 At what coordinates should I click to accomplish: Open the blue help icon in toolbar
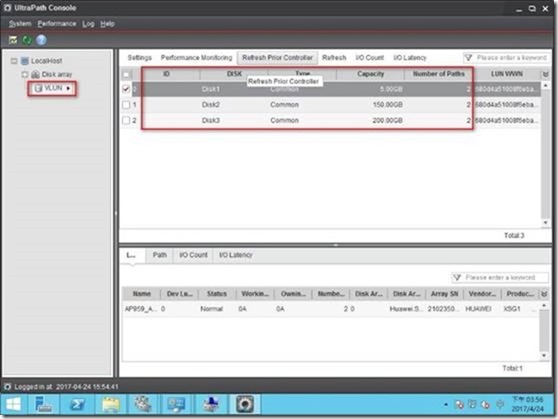[41, 40]
